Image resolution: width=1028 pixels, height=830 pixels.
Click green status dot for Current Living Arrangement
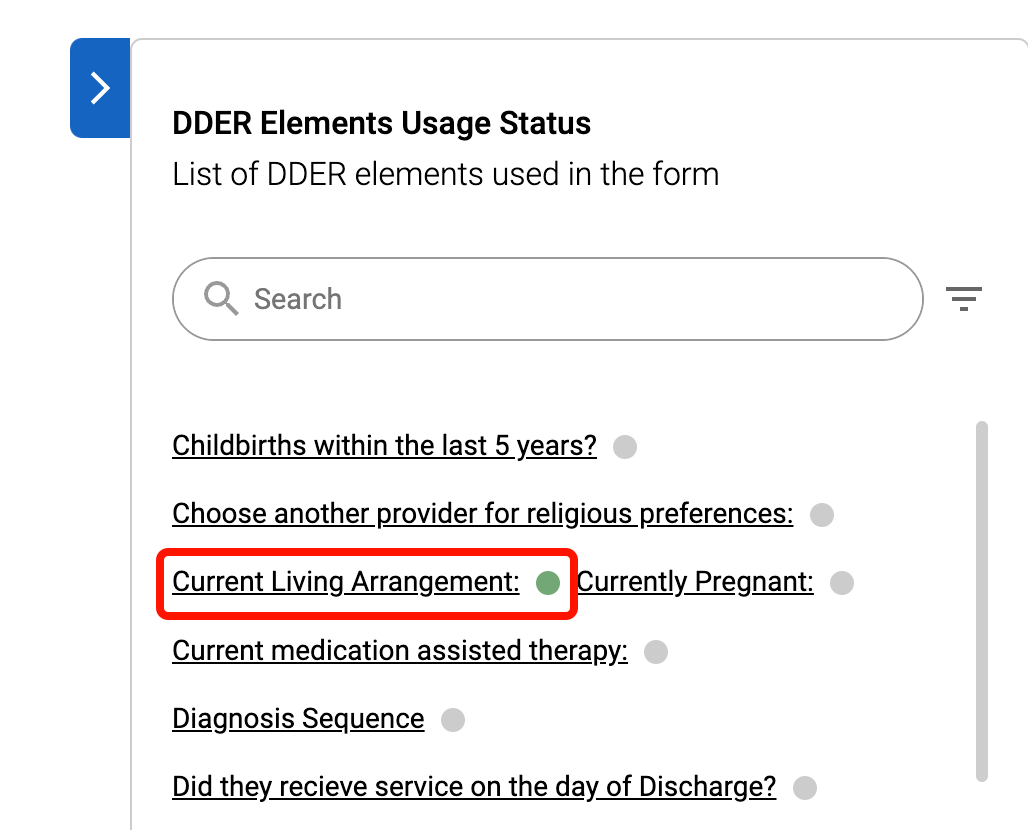coord(548,583)
